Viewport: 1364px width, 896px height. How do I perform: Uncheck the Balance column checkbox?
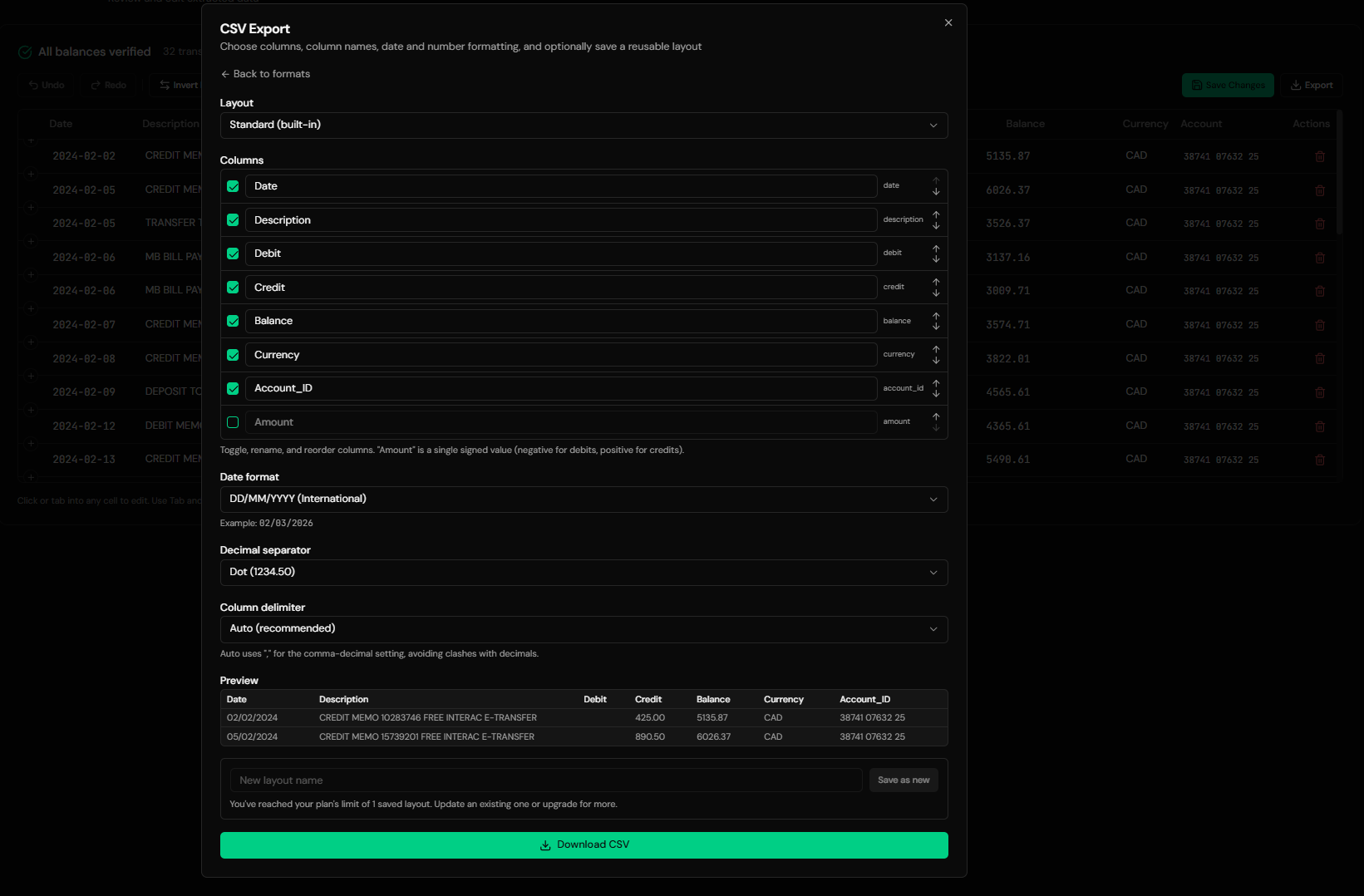pyautogui.click(x=233, y=321)
